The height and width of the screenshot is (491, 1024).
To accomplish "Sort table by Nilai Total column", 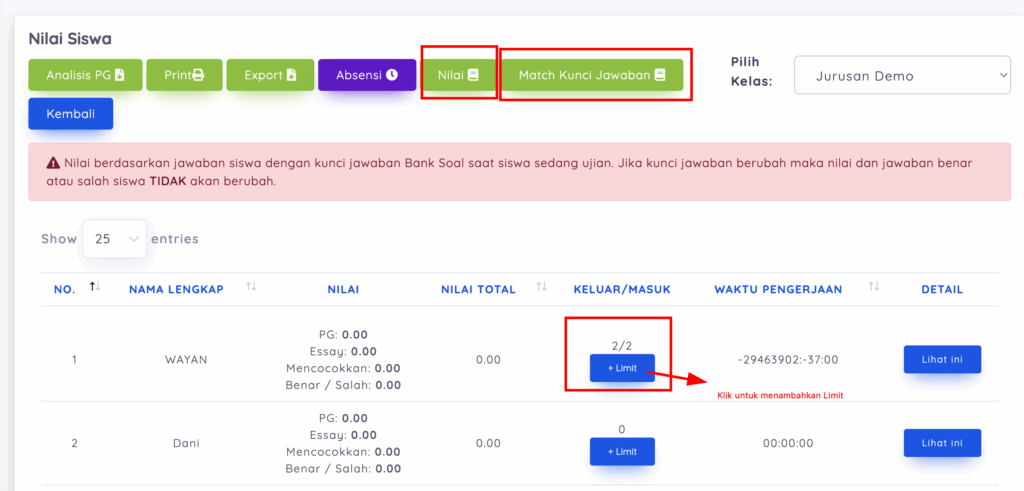I will 542,288.
